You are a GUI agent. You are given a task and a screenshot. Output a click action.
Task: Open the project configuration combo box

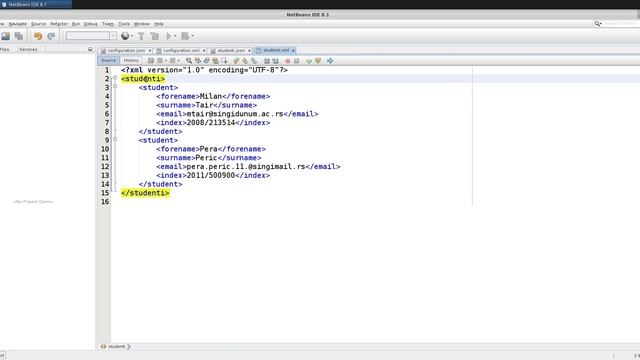pyautogui.click(x=91, y=36)
